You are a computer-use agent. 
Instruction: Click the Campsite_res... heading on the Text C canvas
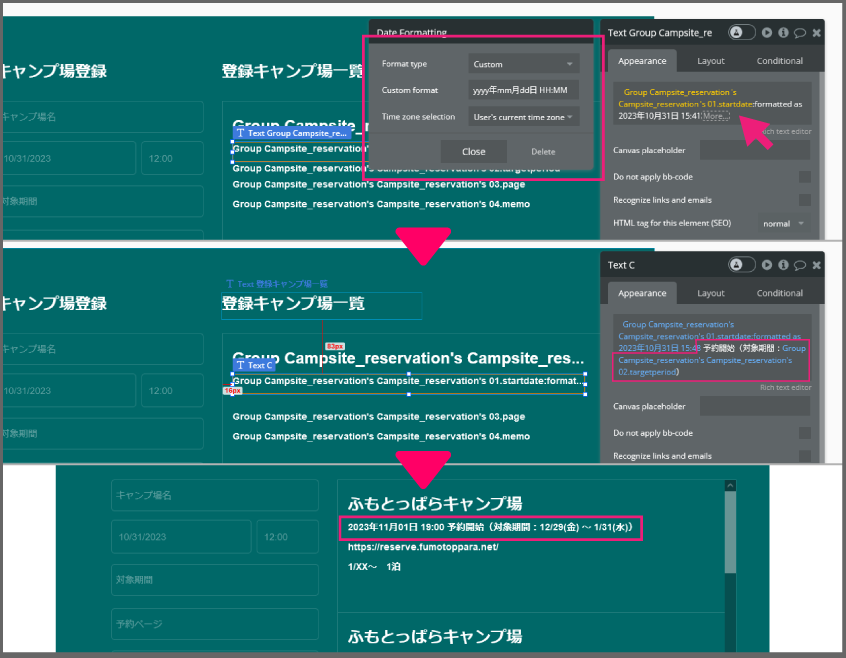point(408,358)
